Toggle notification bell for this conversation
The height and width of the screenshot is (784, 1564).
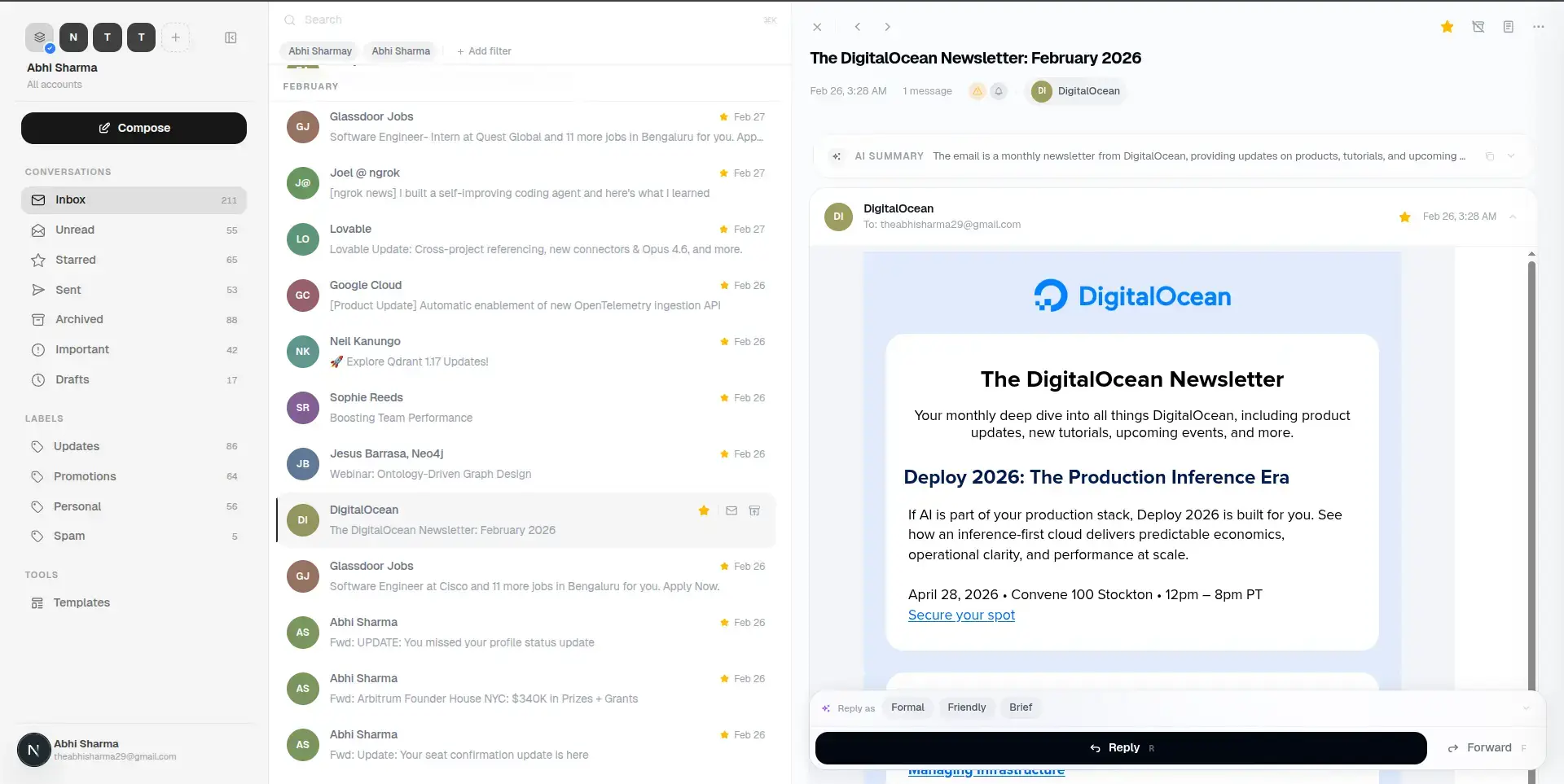[x=999, y=90]
